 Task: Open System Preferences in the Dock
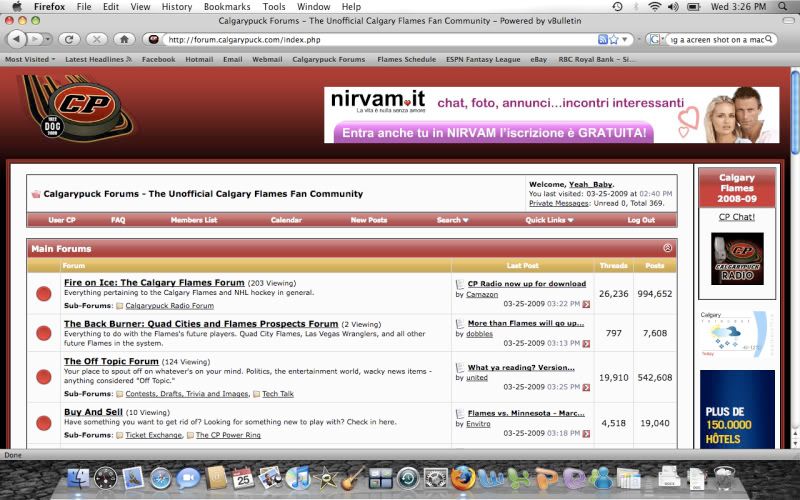click(x=435, y=479)
